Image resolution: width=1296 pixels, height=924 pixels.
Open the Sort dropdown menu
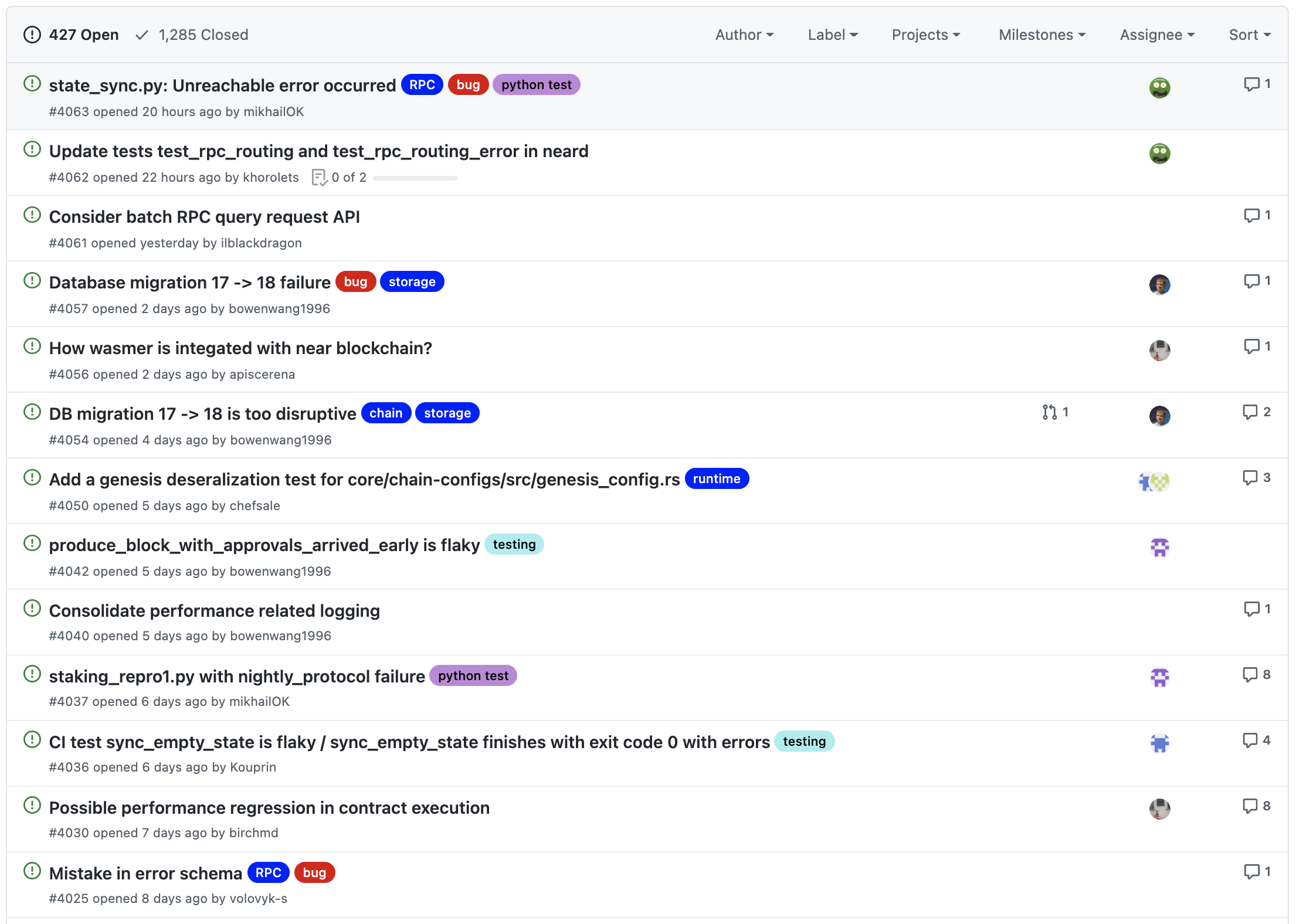[x=1250, y=35]
